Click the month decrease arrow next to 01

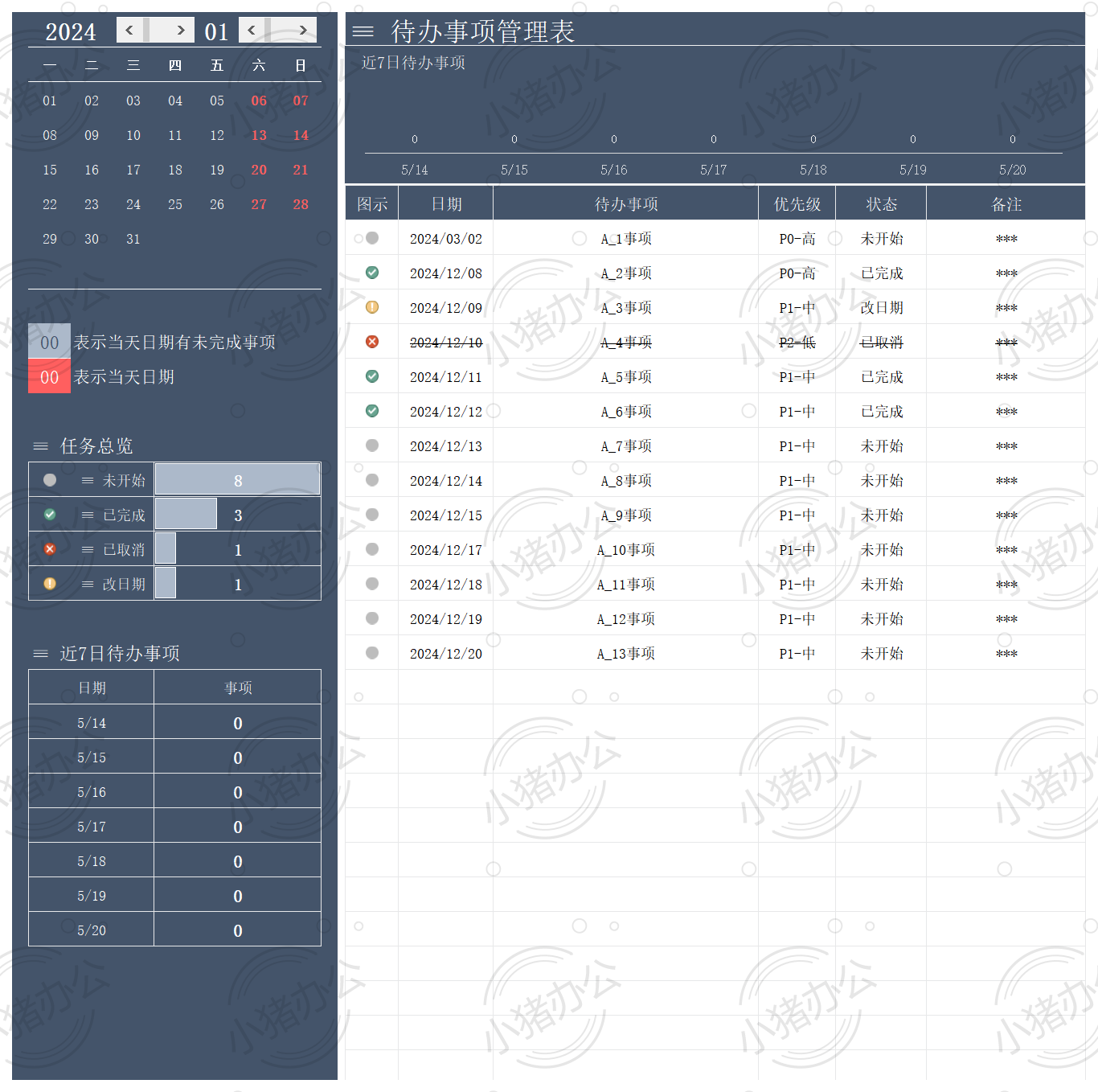tap(252, 30)
